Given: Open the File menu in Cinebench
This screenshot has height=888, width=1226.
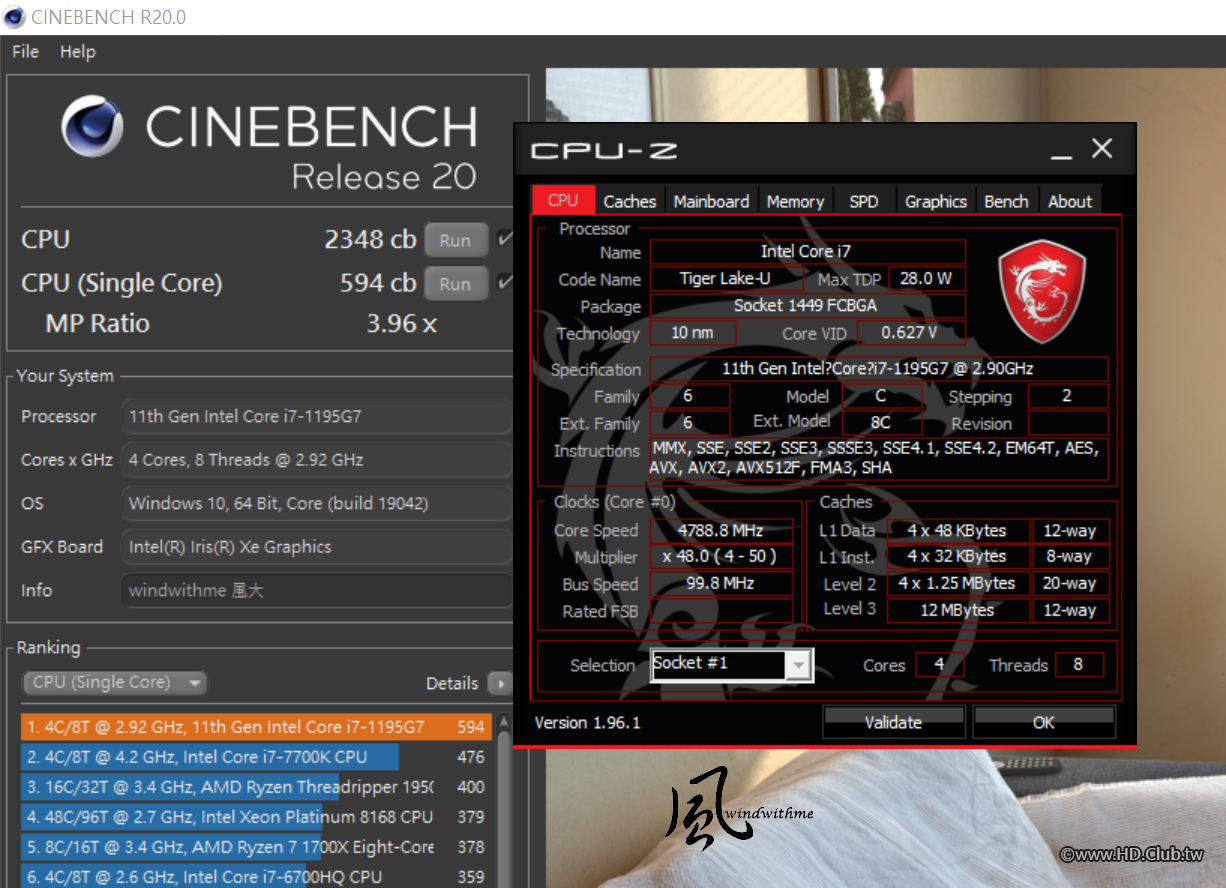Looking at the screenshot, I should click(25, 52).
